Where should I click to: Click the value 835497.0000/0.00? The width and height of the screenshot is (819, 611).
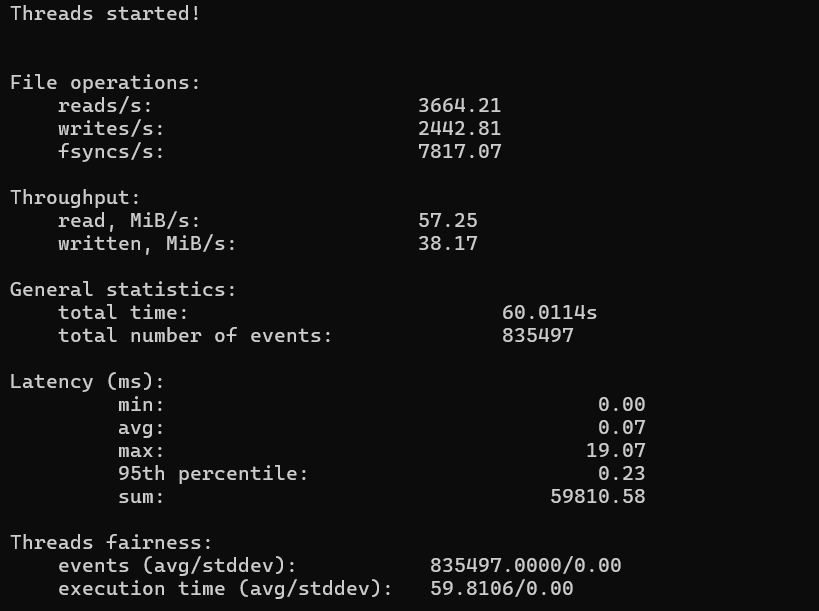tap(525, 565)
